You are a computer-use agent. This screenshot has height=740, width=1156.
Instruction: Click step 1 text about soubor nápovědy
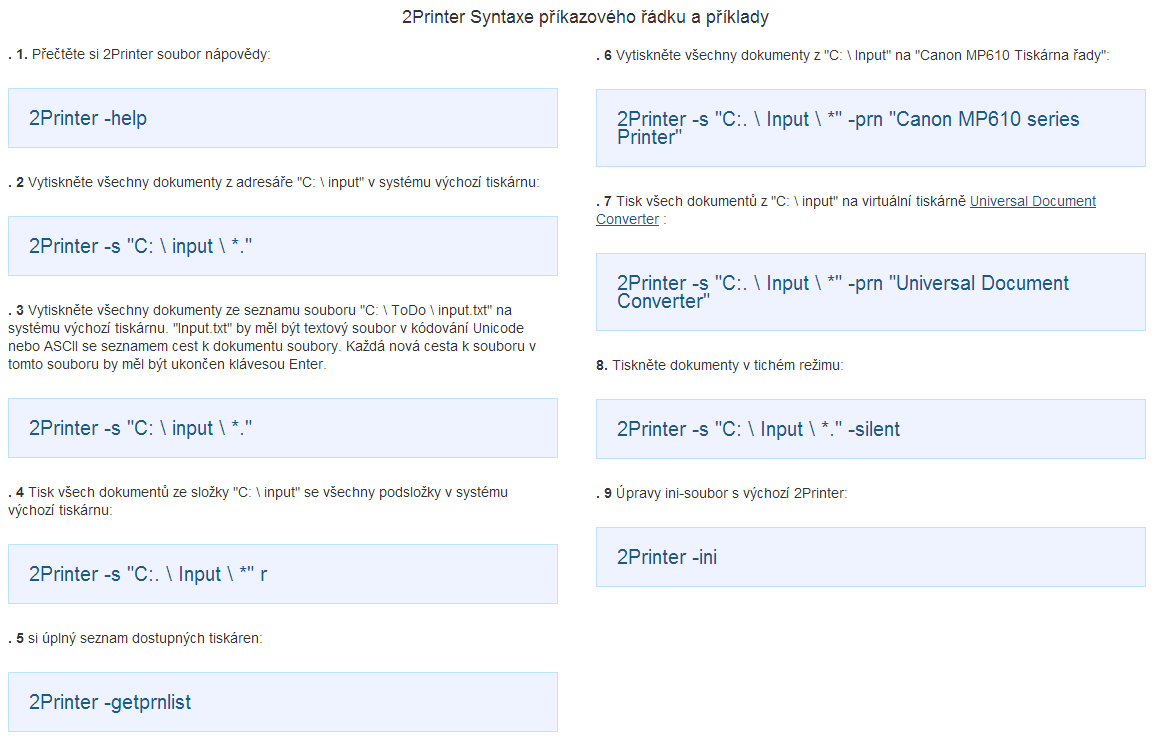tap(150, 54)
